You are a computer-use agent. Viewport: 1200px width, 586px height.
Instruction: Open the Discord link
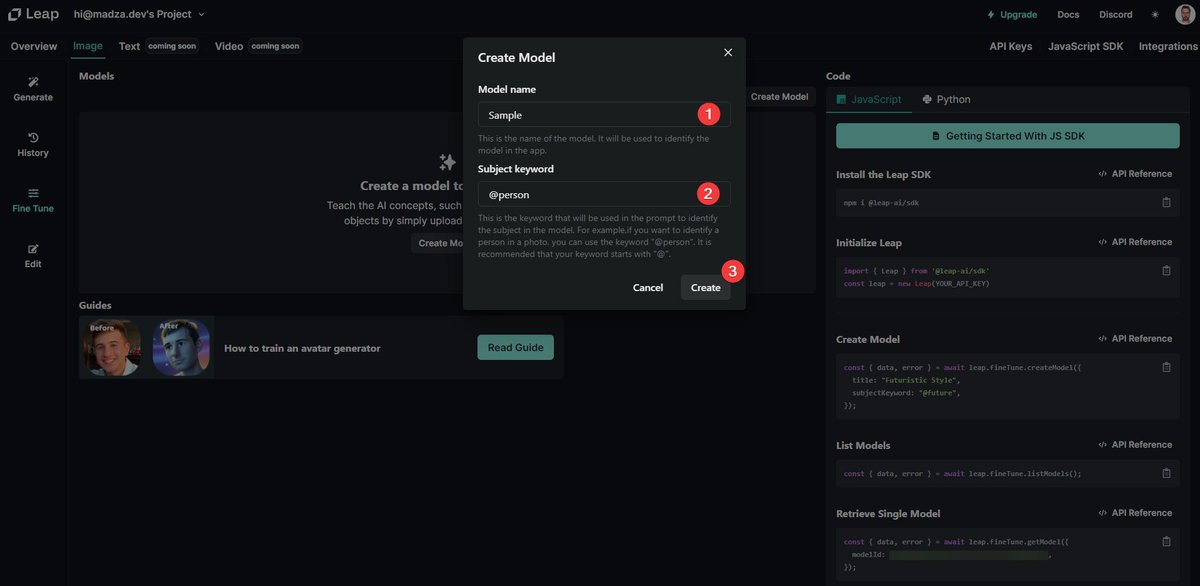(x=1116, y=15)
